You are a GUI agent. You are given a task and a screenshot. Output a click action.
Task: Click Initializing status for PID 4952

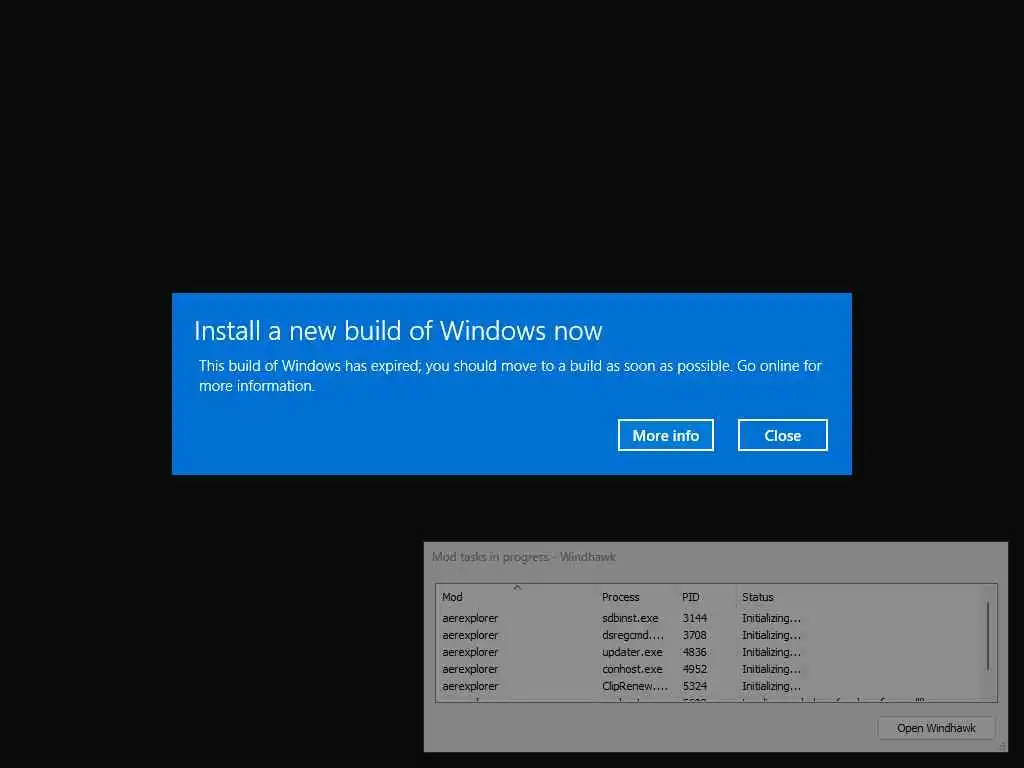[x=771, y=669]
